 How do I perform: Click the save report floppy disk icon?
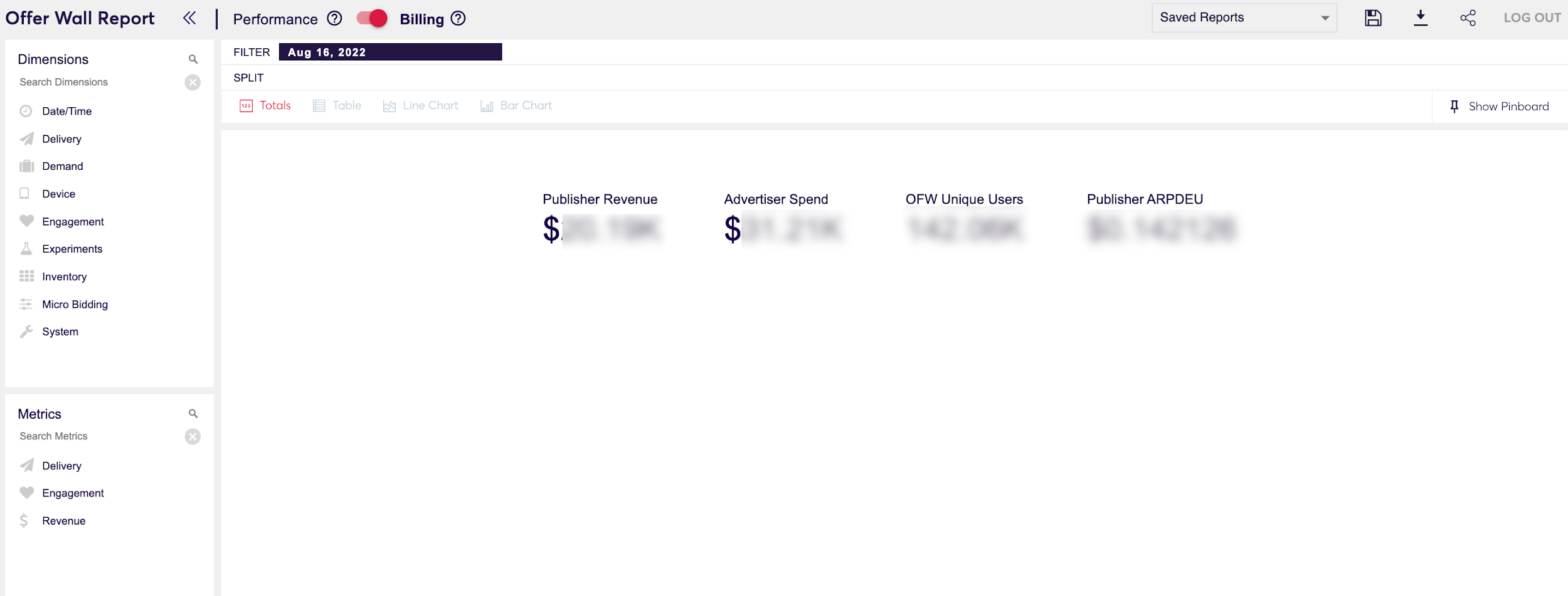coord(1373,18)
